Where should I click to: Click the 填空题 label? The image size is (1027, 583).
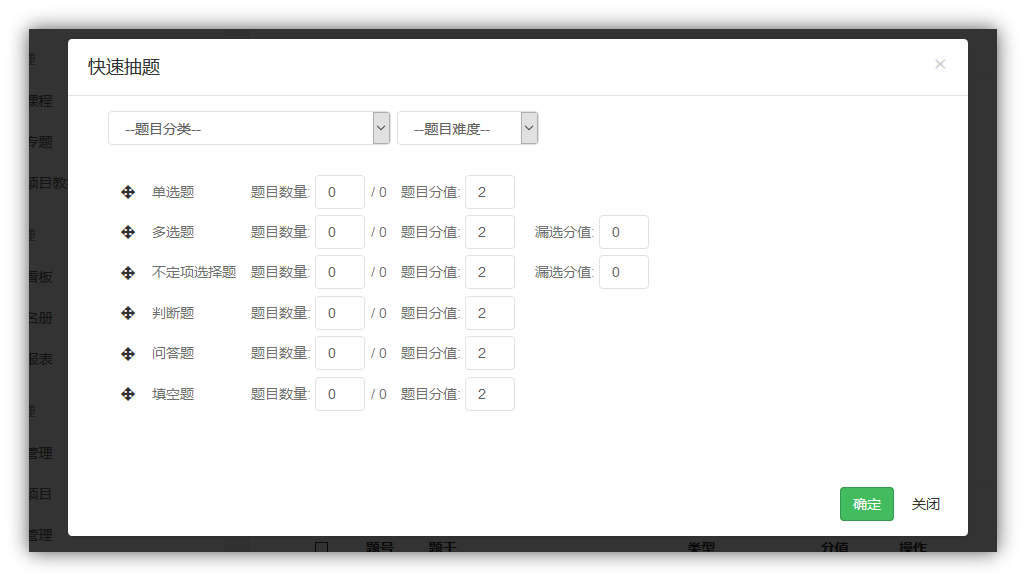point(173,394)
